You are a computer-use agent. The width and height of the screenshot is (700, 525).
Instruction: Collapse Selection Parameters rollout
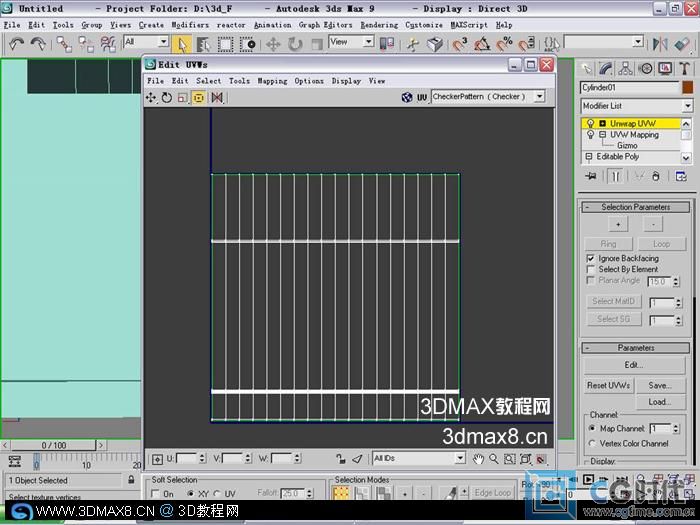coord(636,207)
